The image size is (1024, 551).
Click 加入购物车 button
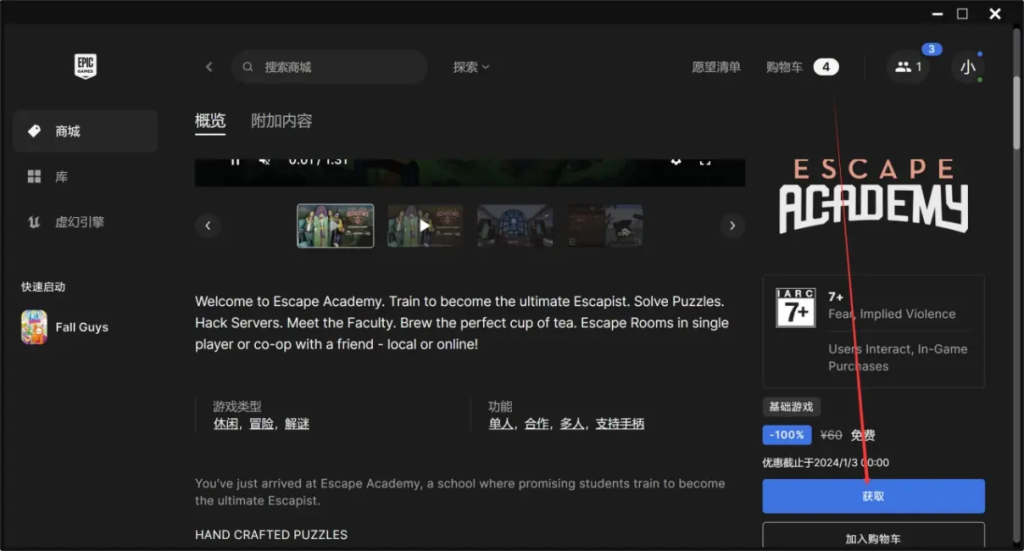click(873, 537)
